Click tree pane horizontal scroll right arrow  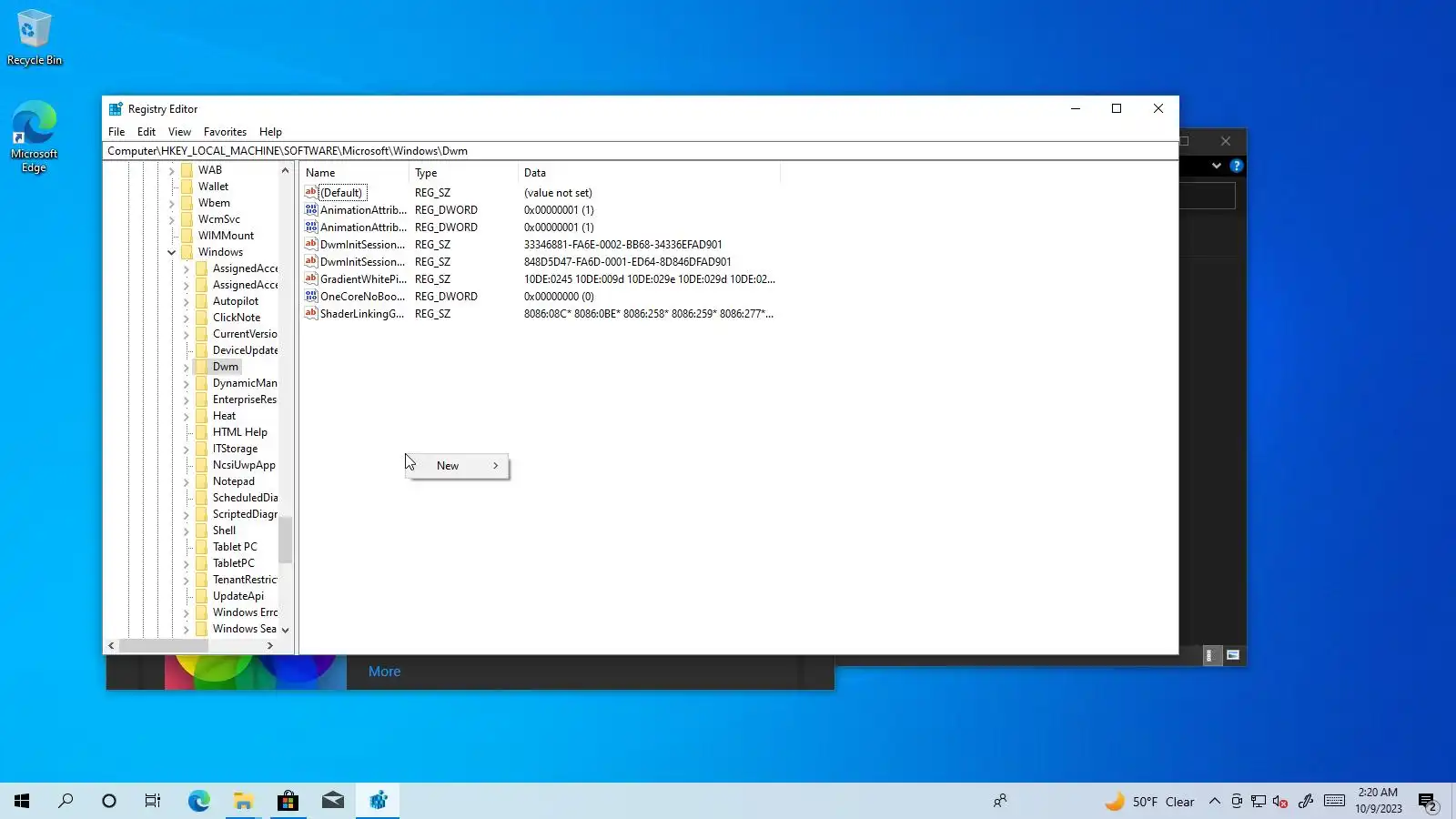pyautogui.click(x=270, y=646)
